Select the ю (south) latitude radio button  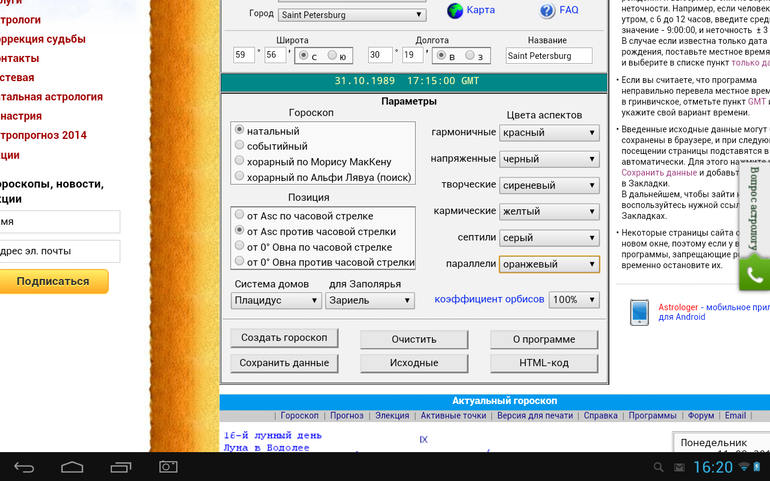333,55
